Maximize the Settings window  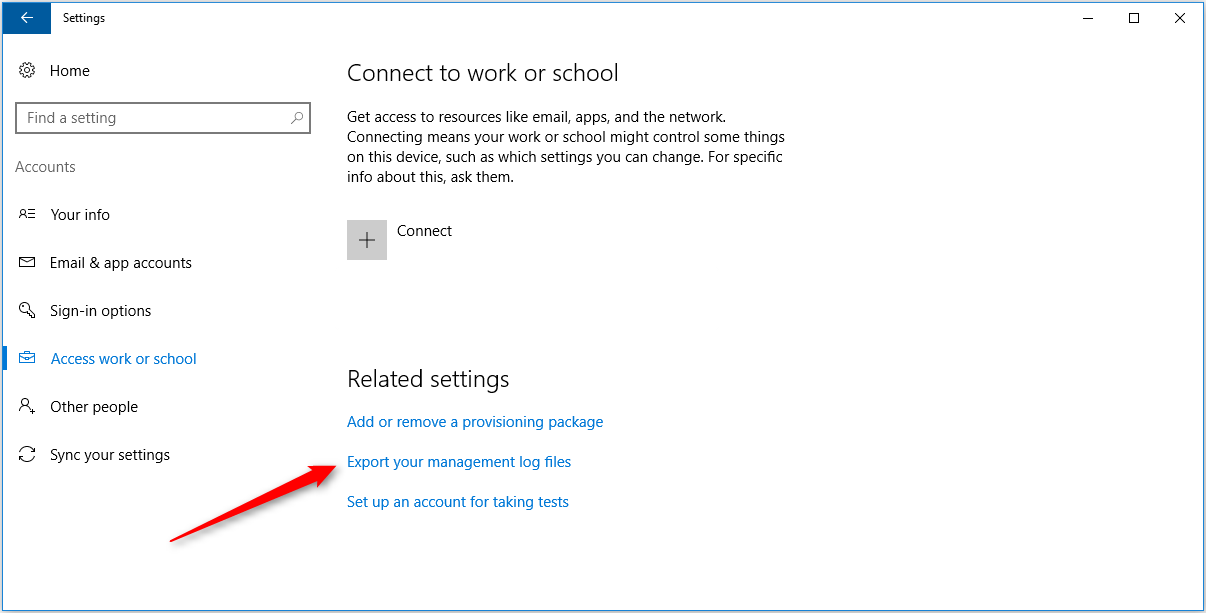click(1134, 18)
